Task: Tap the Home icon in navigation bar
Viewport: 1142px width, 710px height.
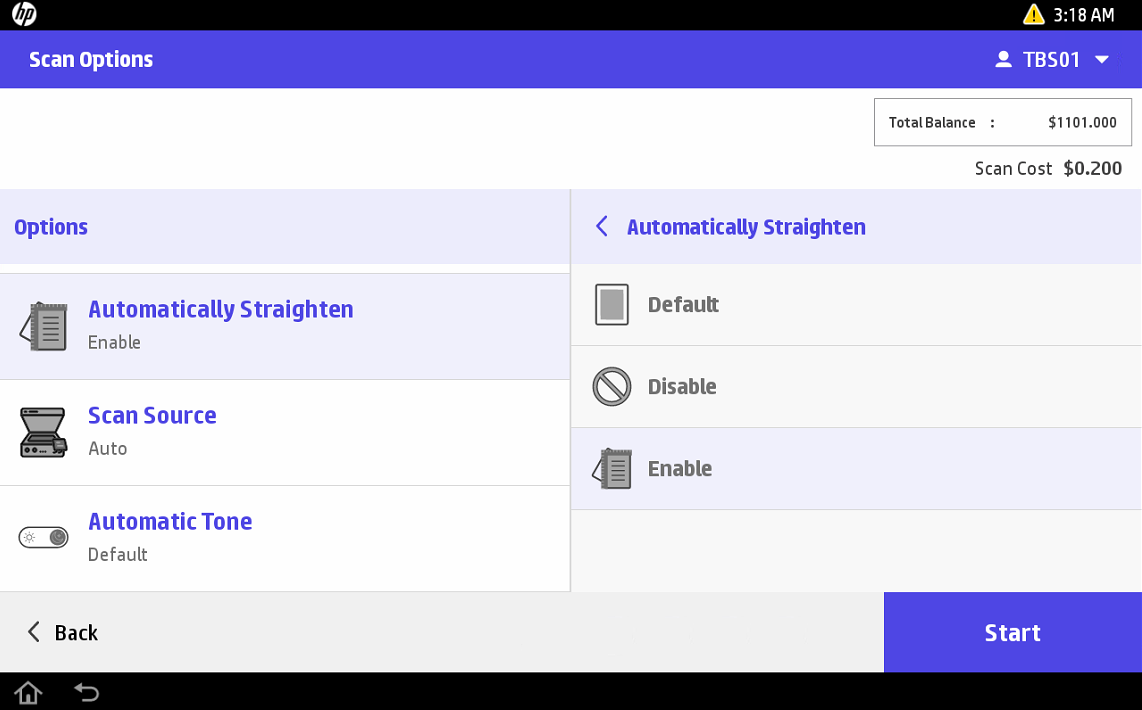Action: (x=28, y=692)
